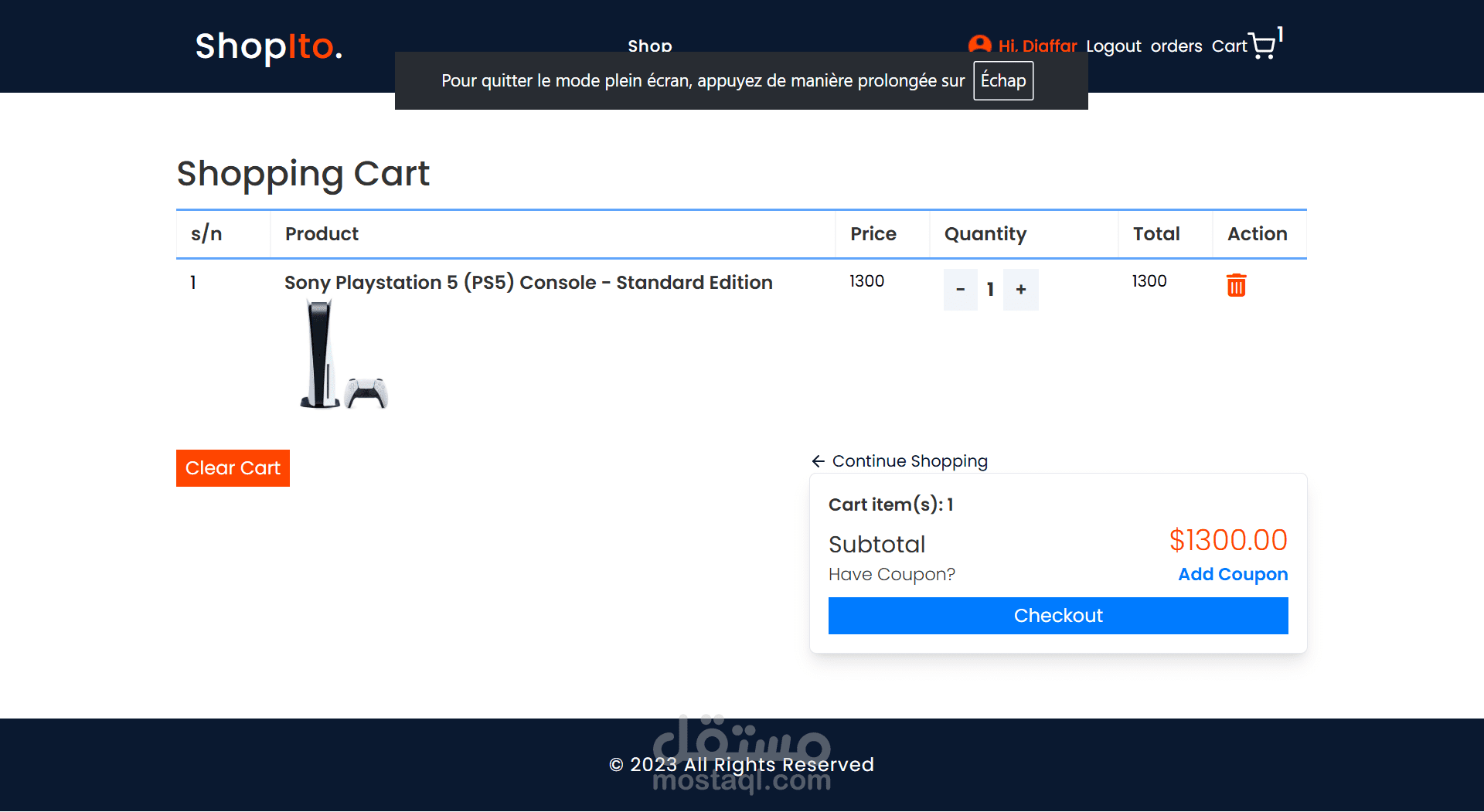Click the Shopping Cart heading
The image size is (1484, 812).
[x=303, y=174]
